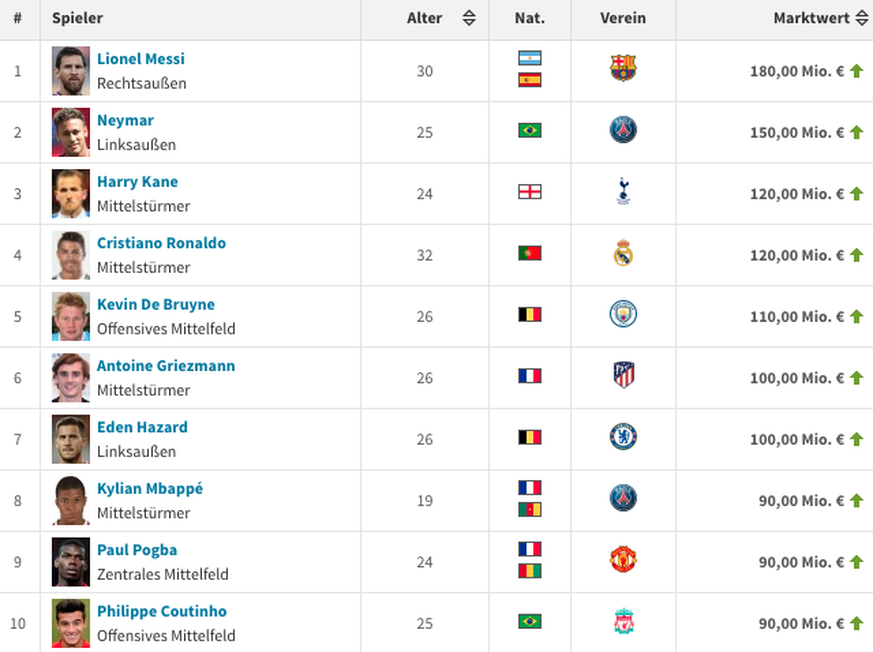Click Paul Pogba's portrait thumbnail
Image resolution: width=873 pixels, height=652 pixels.
point(71,561)
